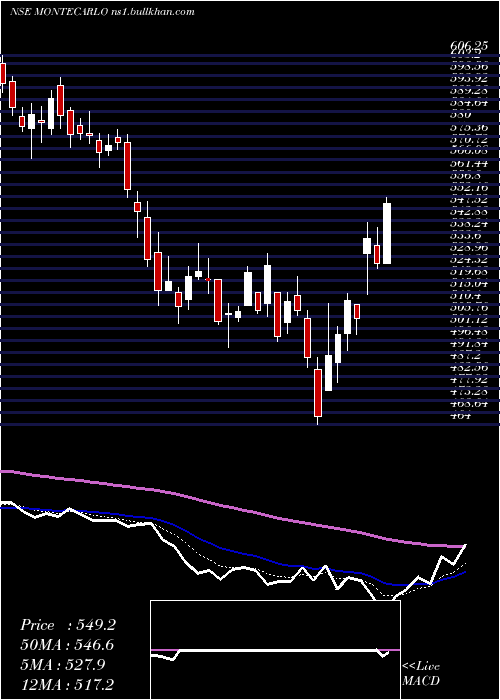Click the 561.44 price axis label
Screen dimensions: 500x700
(x=469, y=163)
